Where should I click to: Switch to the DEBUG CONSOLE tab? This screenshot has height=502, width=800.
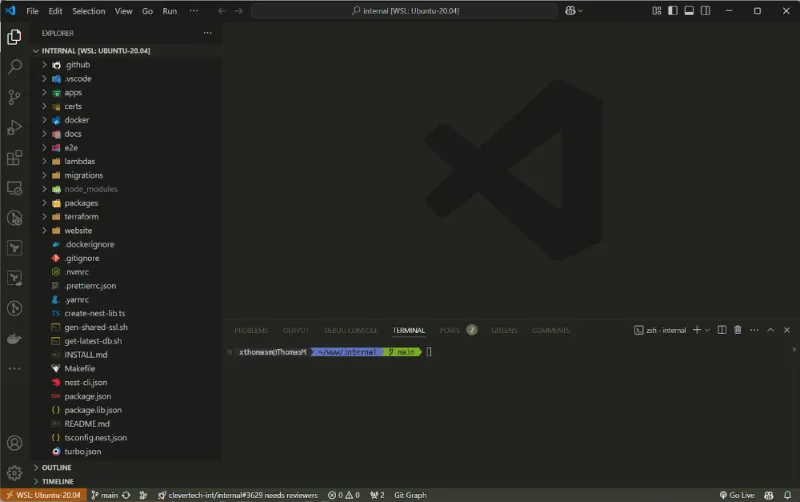[351, 330]
